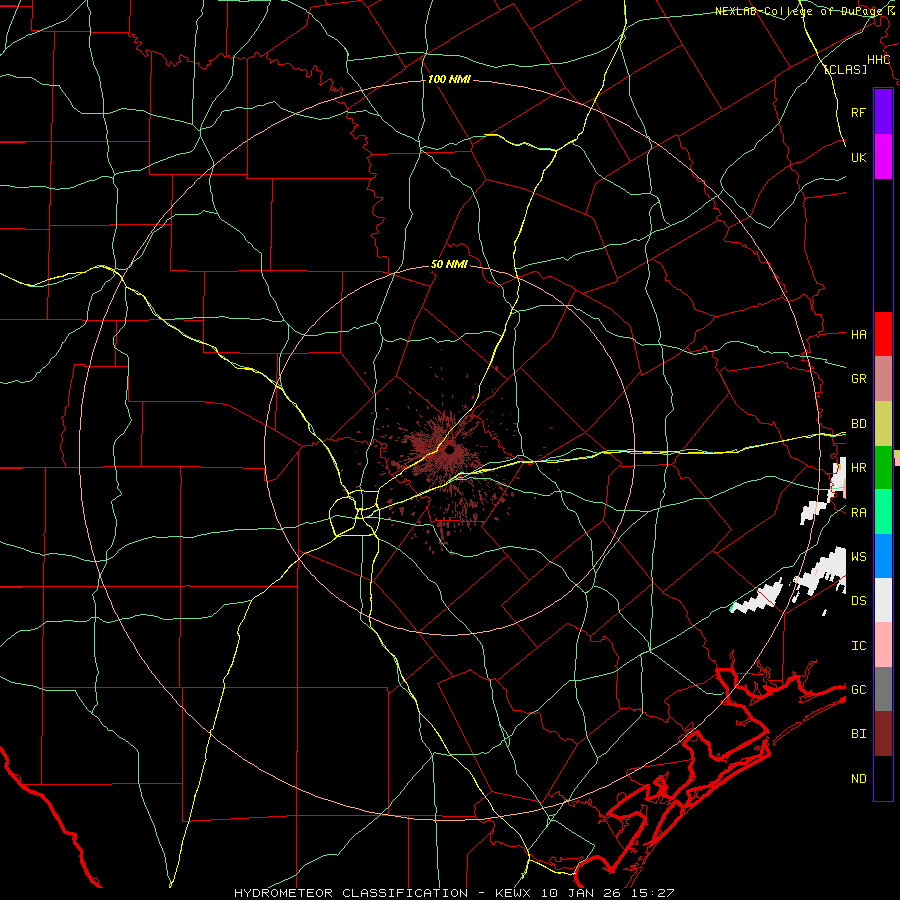Select the GR legend label
Viewport: 900px width, 900px height.
point(858,378)
